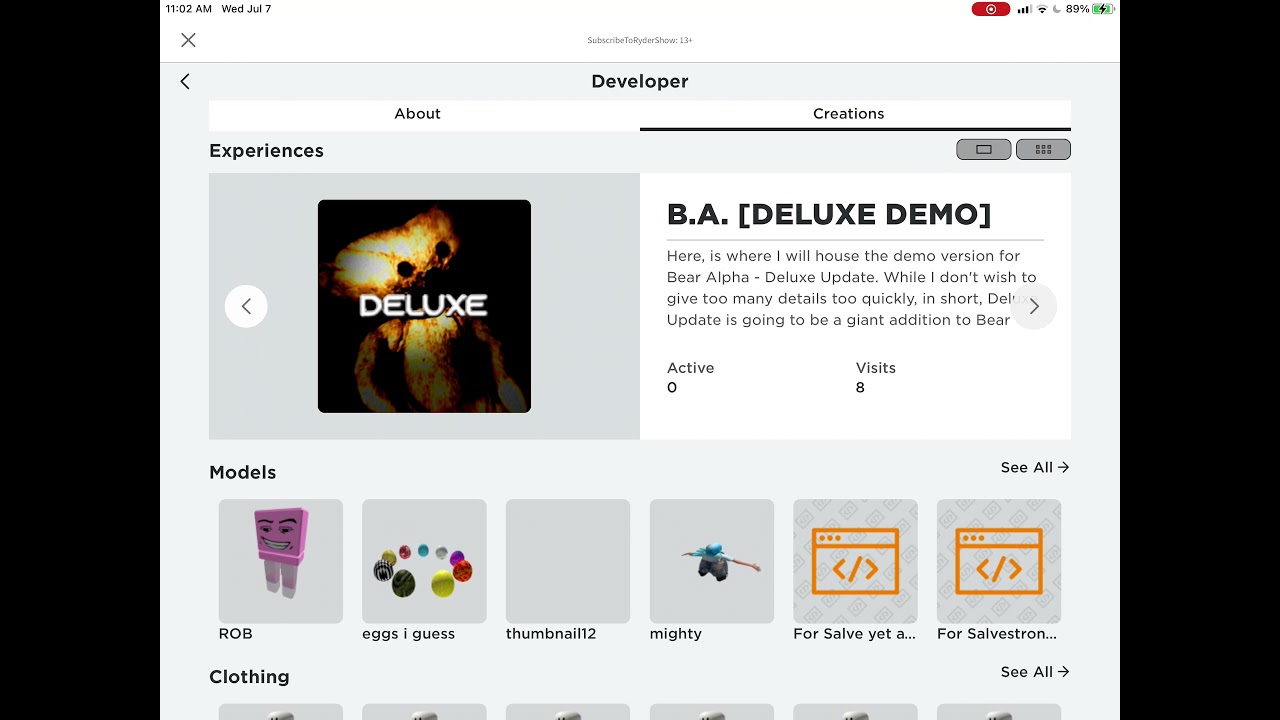Click the Experiences section heading

pos(266,151)
